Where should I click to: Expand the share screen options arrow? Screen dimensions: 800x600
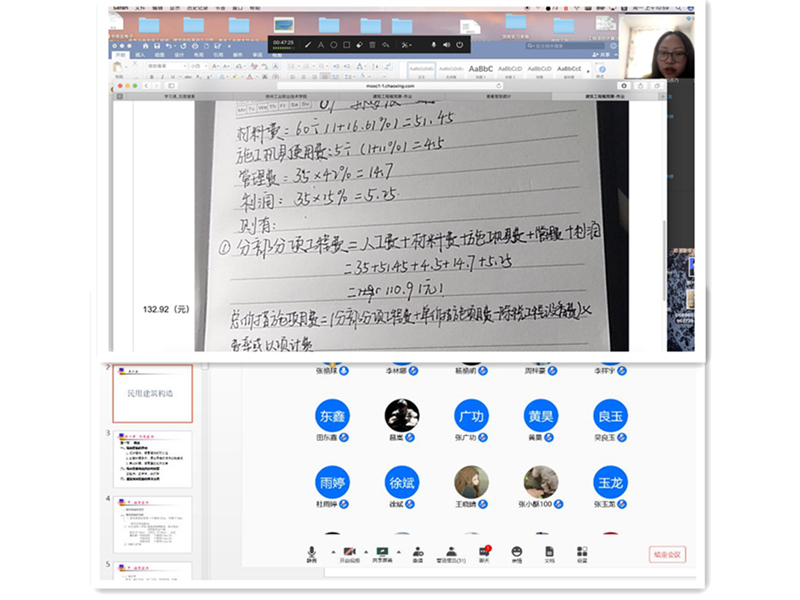click(398, 551)
